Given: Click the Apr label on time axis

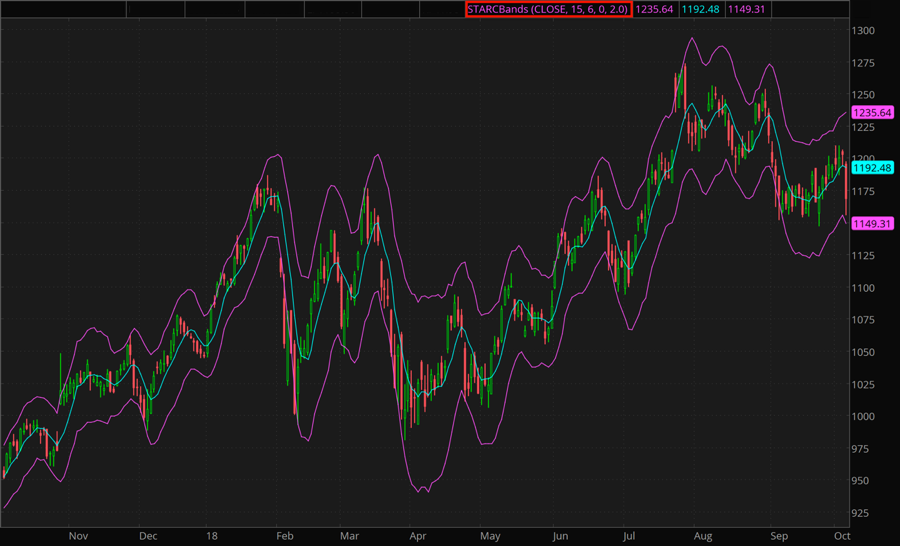Looking at the screenshot, I should [x=419, y=535].
